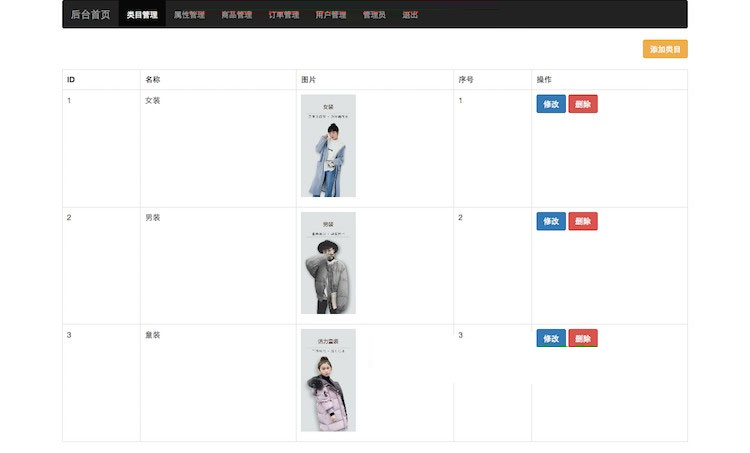Image resolution: width=750 pixels, height=453 pixels.
Task: Click 修改 for the 女装 row
Action: 551,104
